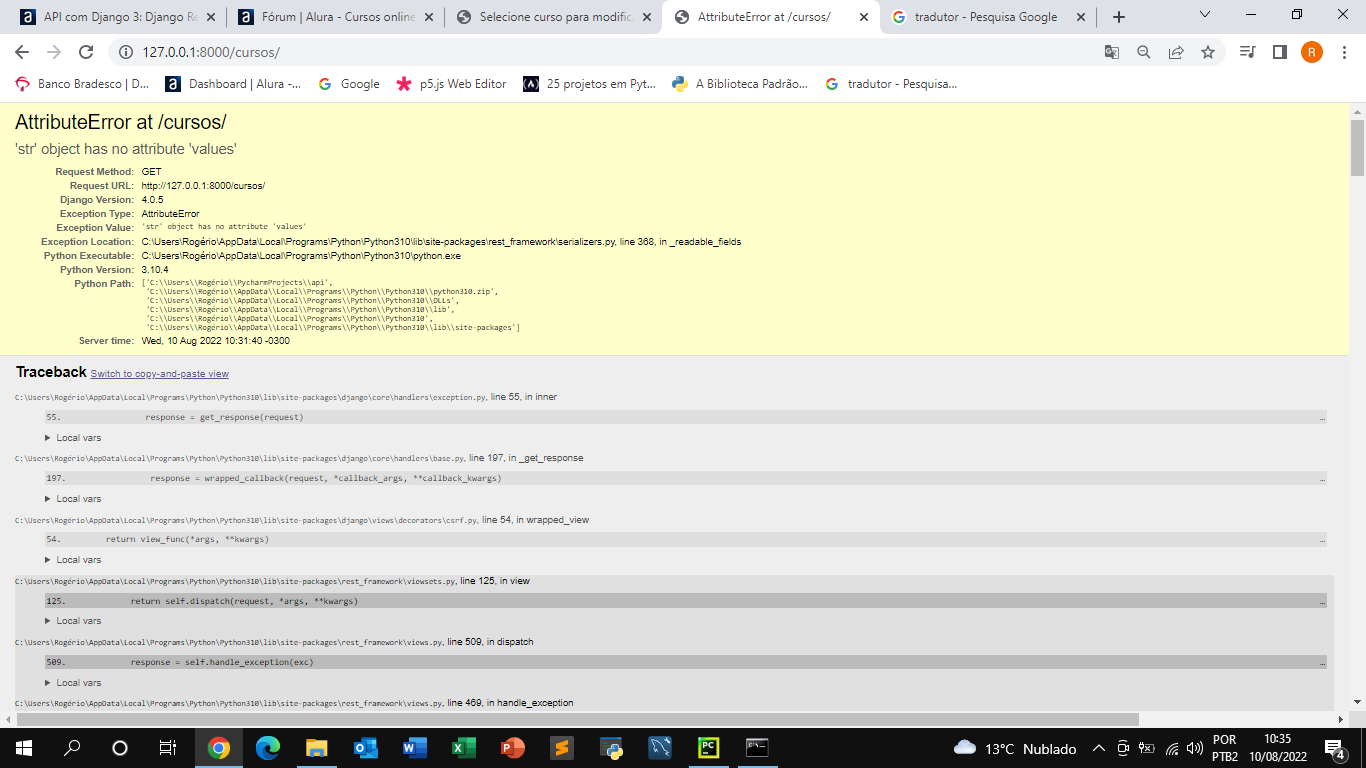Viewport: 1366px width, 768px height.
Task: Open a new browser tab
Action: [1119, 17]
